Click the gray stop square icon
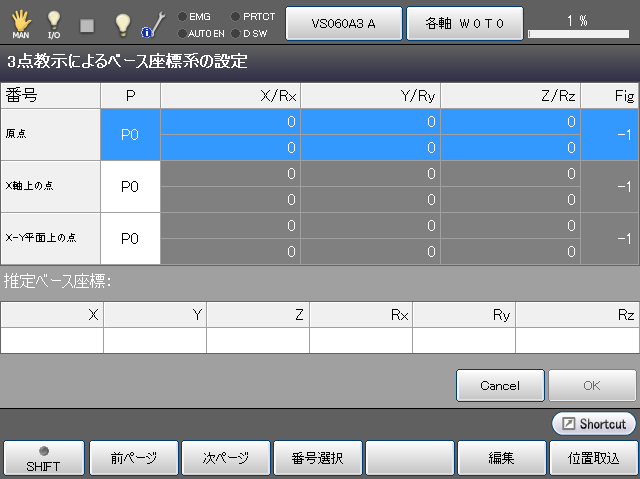Viewport: 640px width, 479px height. point(87,23)
